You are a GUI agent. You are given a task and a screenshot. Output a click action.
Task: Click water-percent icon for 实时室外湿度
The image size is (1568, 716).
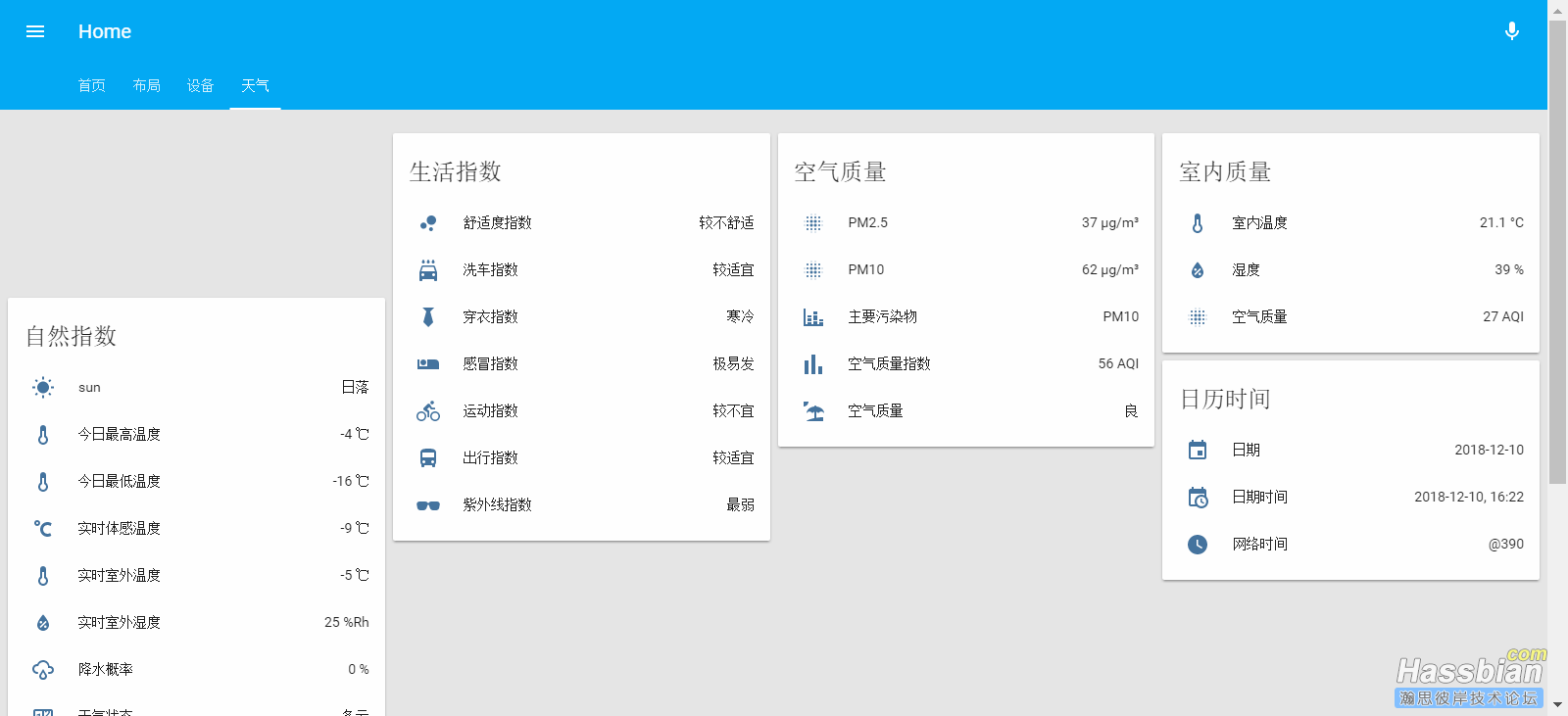[x=43, y=623]
